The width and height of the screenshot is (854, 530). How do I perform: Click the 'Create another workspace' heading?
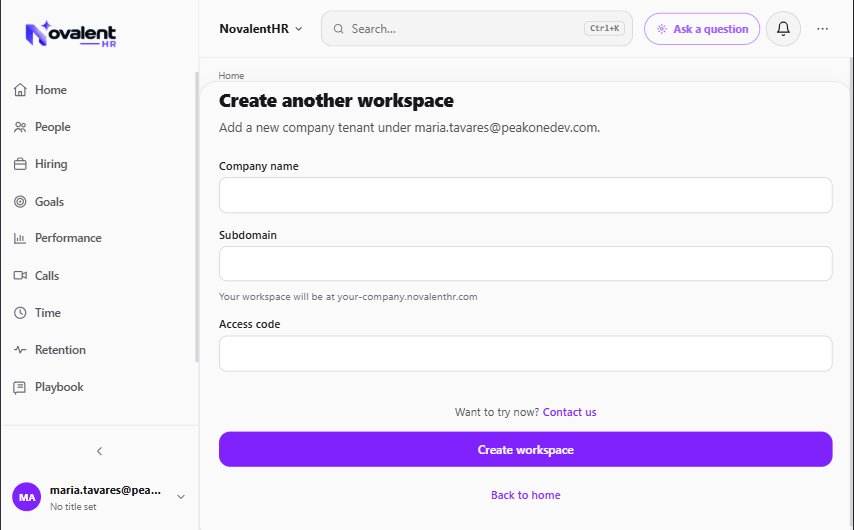336,101
